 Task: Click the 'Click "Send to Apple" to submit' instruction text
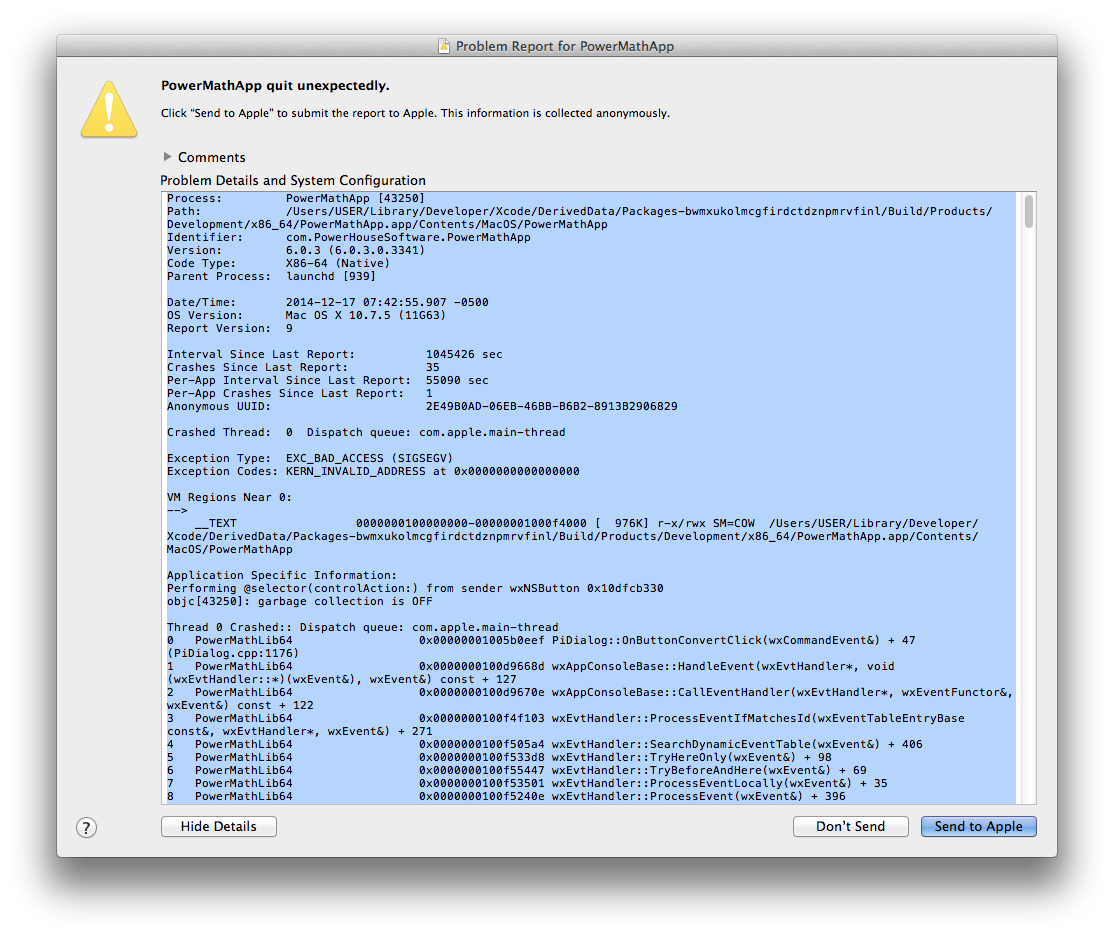point(415,113)
